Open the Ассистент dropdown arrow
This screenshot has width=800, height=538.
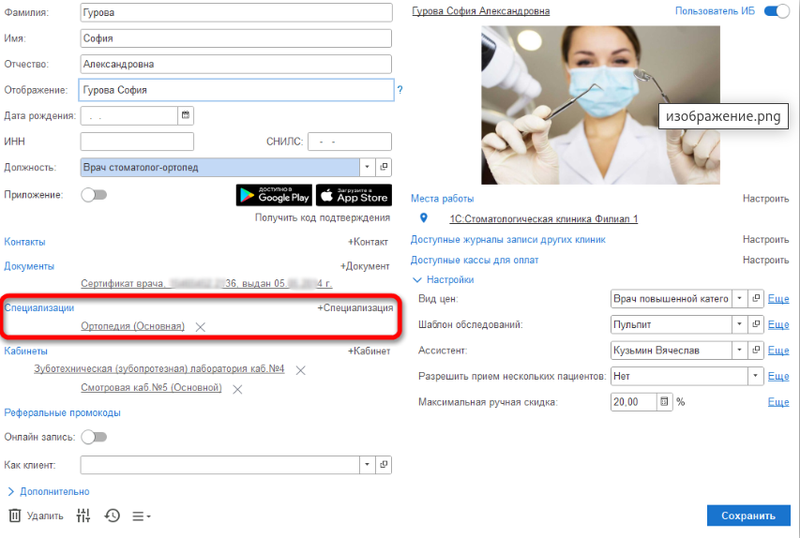click(739, 350)
